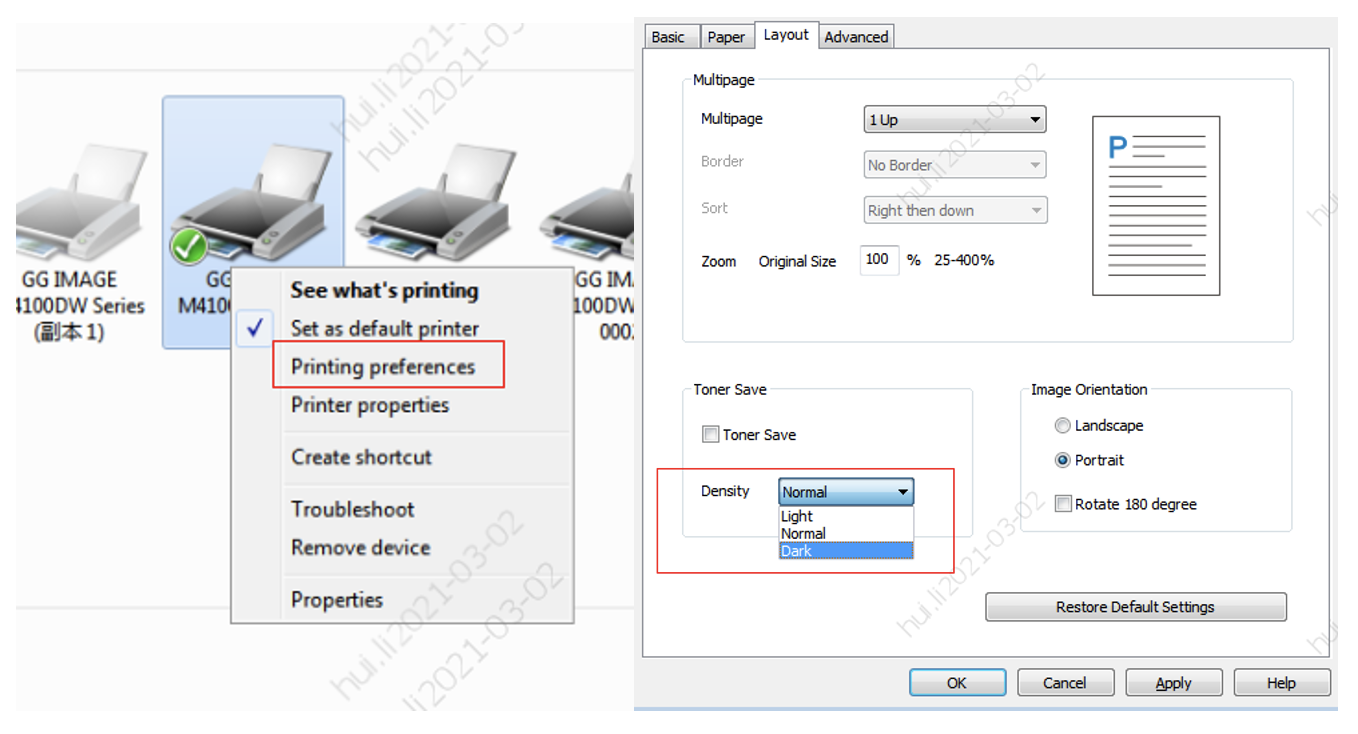The width and height of the screenshot is (1358, 734).
Task: Open Printing preferences from context menu
Action: tap(383, 367)
